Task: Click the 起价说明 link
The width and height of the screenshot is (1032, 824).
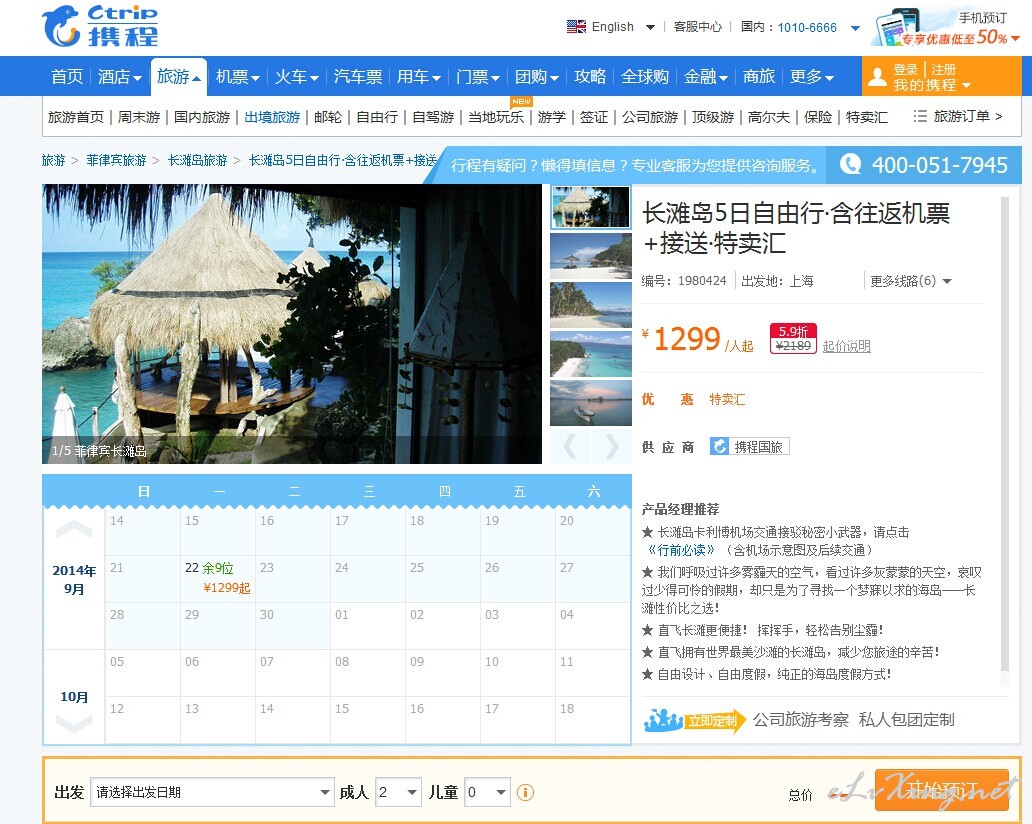Action: [846, 346]
